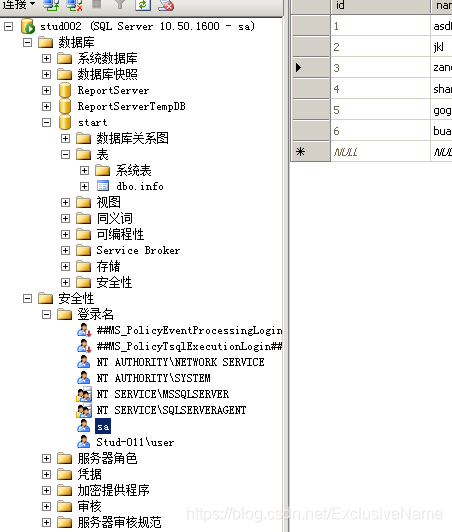Click the ##MS_PolicyTsqlExecutionLogin## disabled login icon
Image resolution: width=452 pixels, height=532 pixels.
(x=84, y=346)
